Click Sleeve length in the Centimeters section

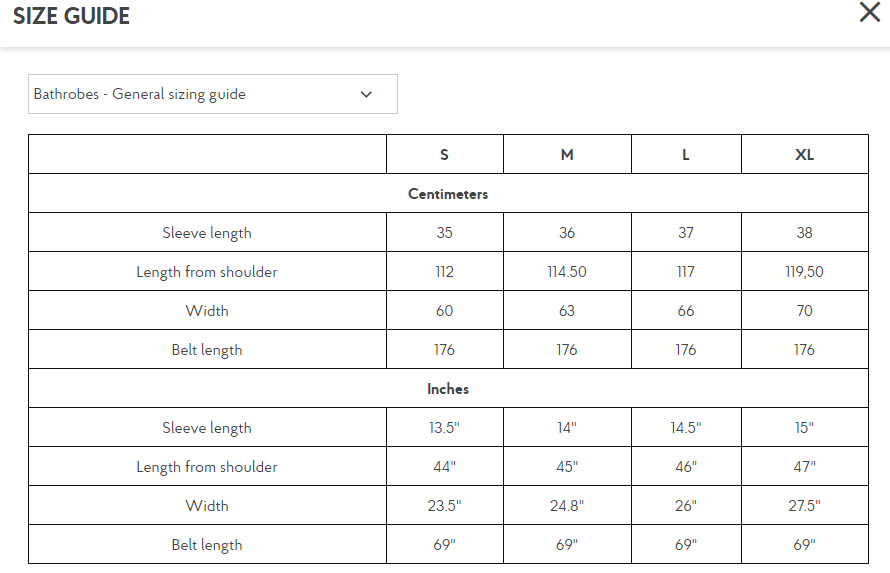[207, 233]
